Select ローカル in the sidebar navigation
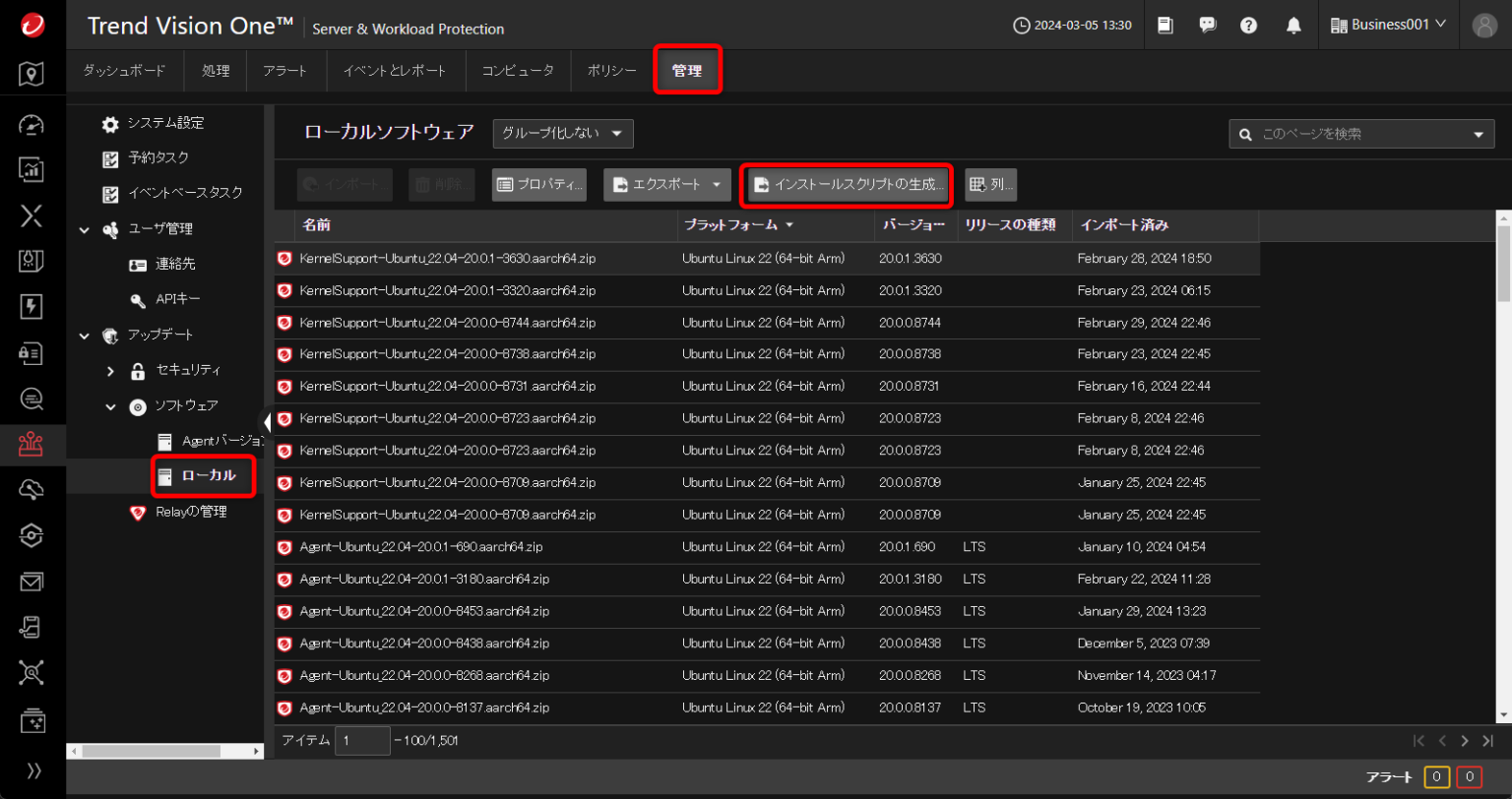 (x=203, y=476)
